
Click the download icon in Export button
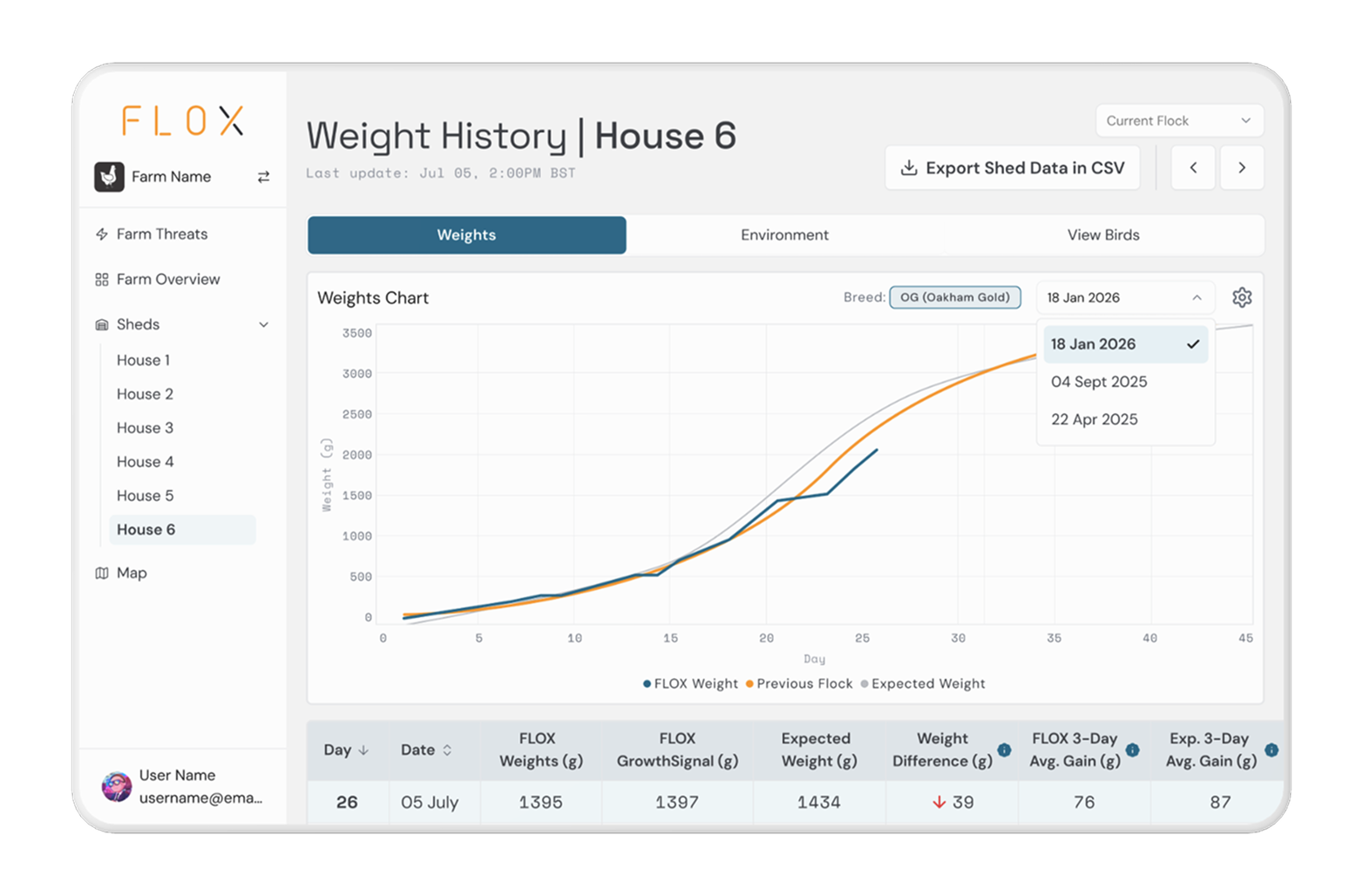tap(909, 167)
